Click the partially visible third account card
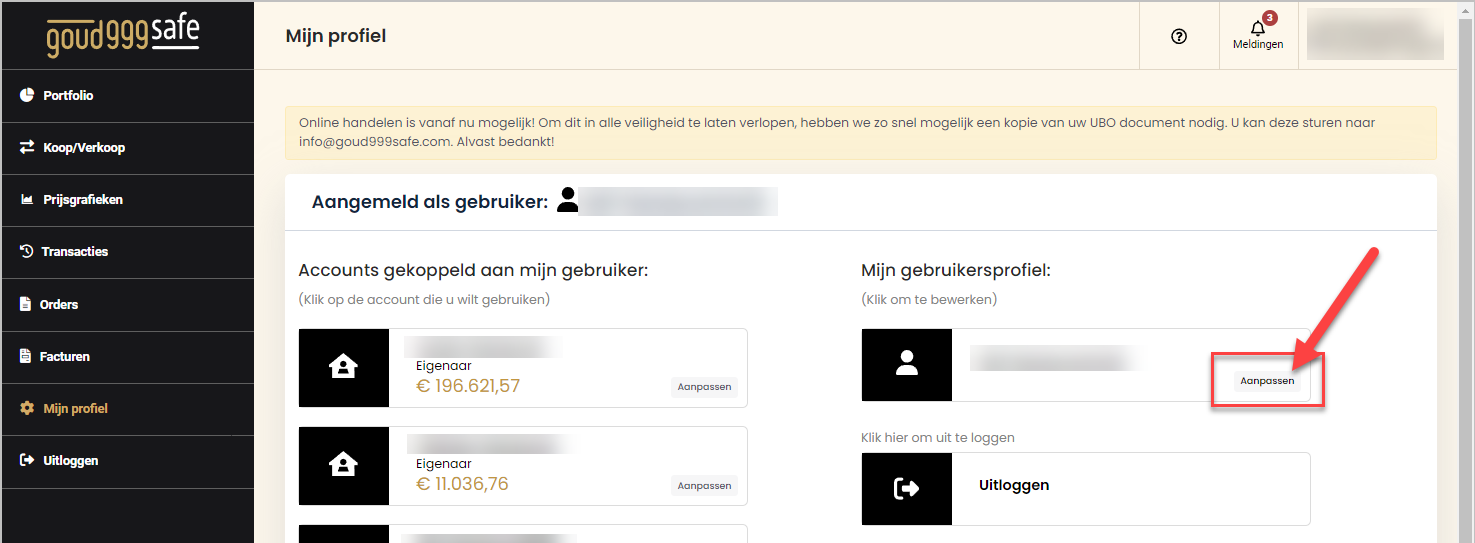Image resolution: width=1475 pixels, height=543 pixels. (x=523, y=534)
